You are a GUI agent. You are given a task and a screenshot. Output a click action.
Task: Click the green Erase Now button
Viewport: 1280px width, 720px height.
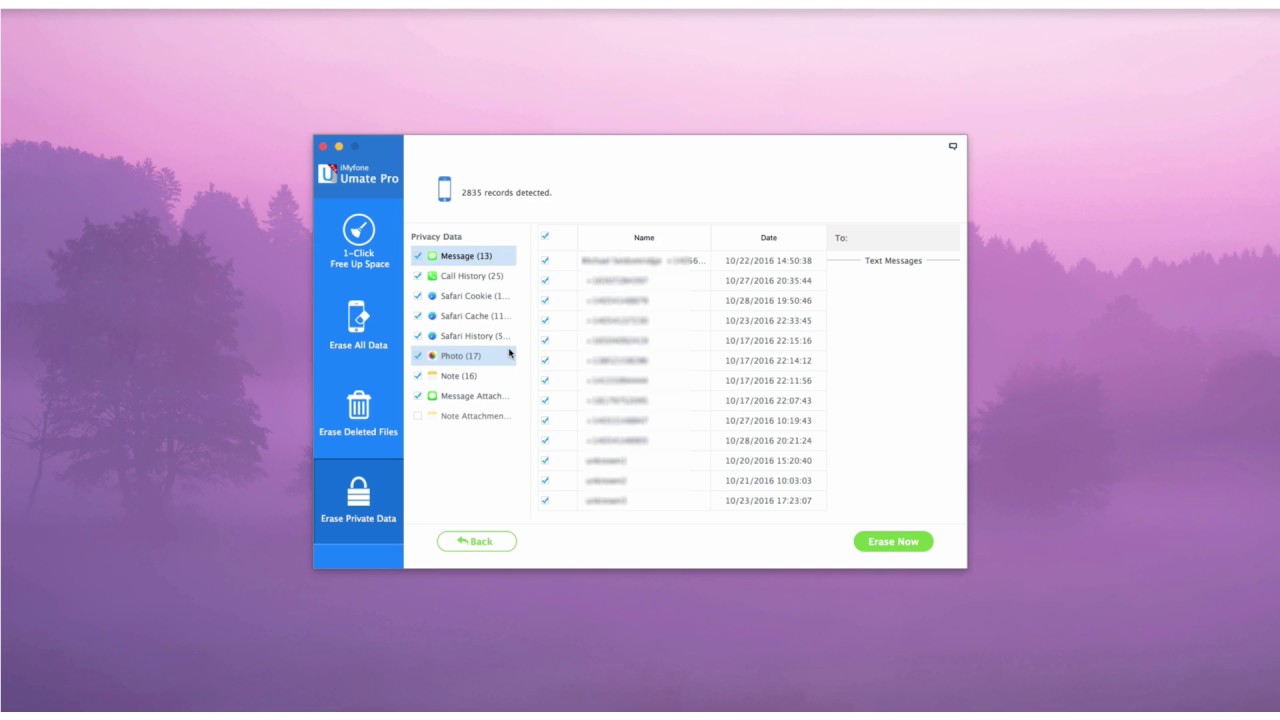893,541
